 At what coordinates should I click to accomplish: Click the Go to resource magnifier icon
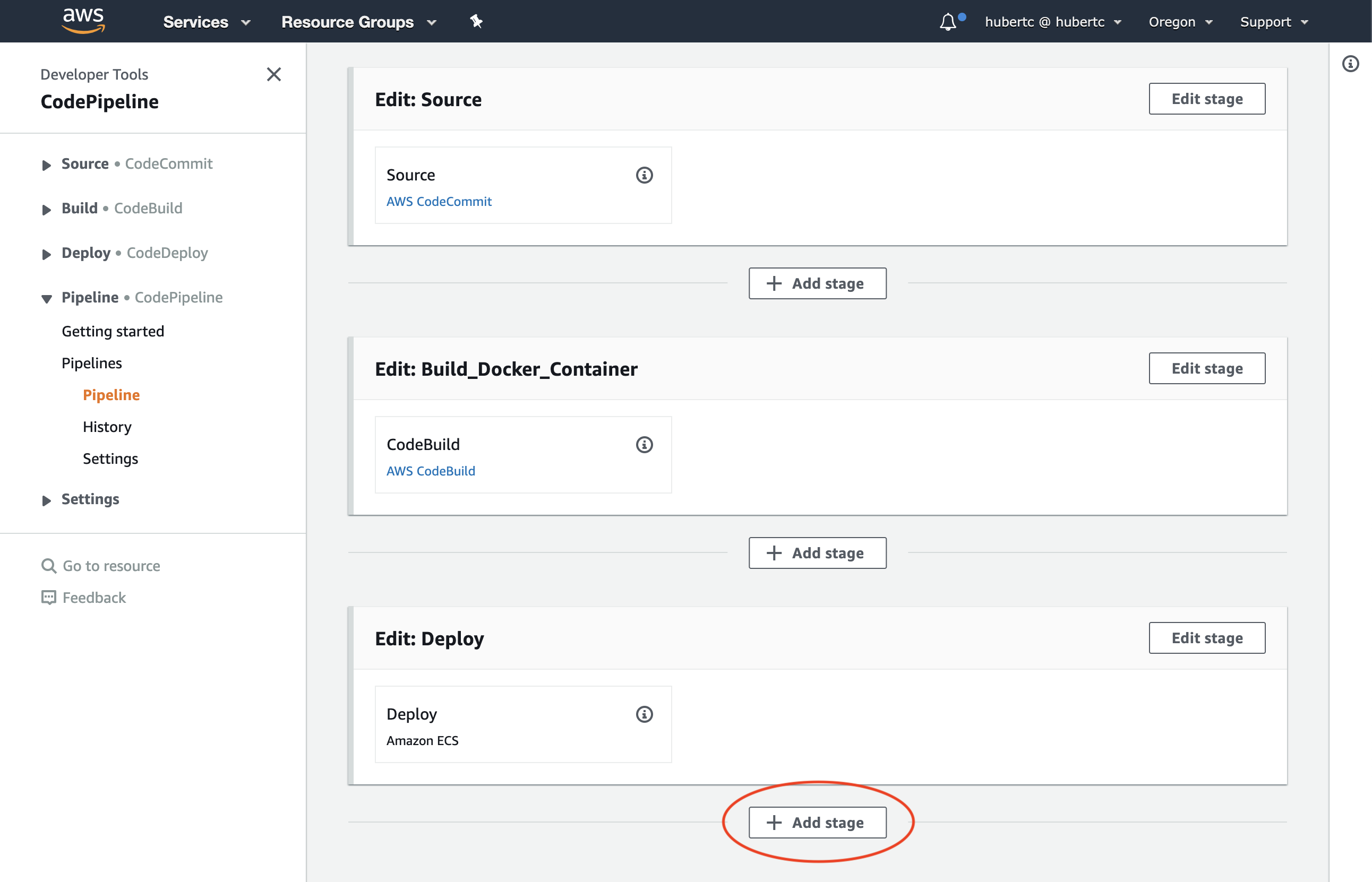(x=49, y=566)
